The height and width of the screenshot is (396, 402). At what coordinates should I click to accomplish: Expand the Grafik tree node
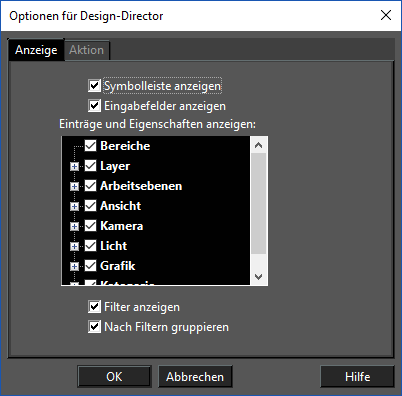click(x=74, y=266)
